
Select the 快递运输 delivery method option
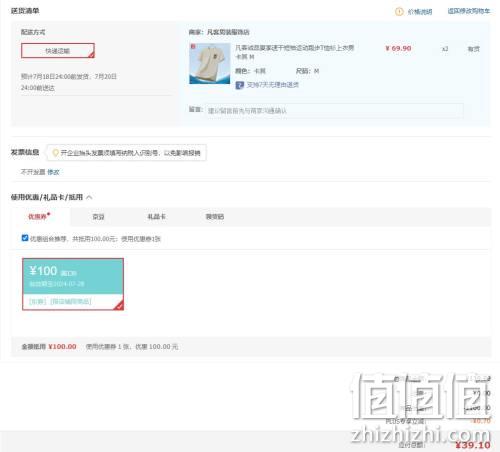(58, 51)
